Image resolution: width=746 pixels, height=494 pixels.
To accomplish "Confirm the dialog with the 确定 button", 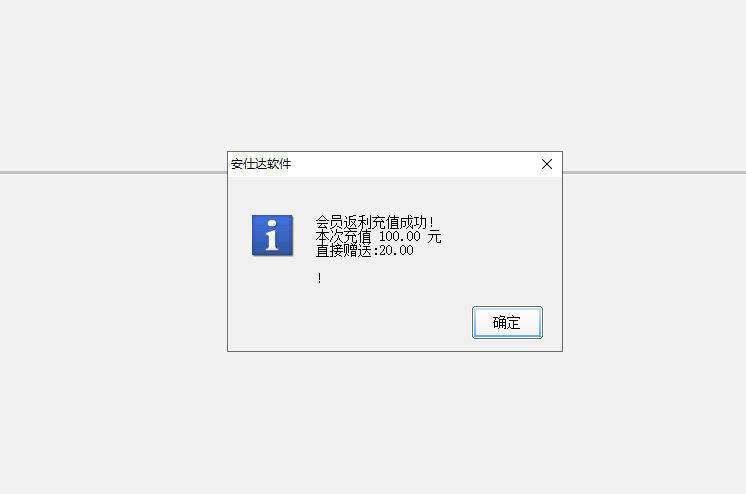I will coord(507,323).
